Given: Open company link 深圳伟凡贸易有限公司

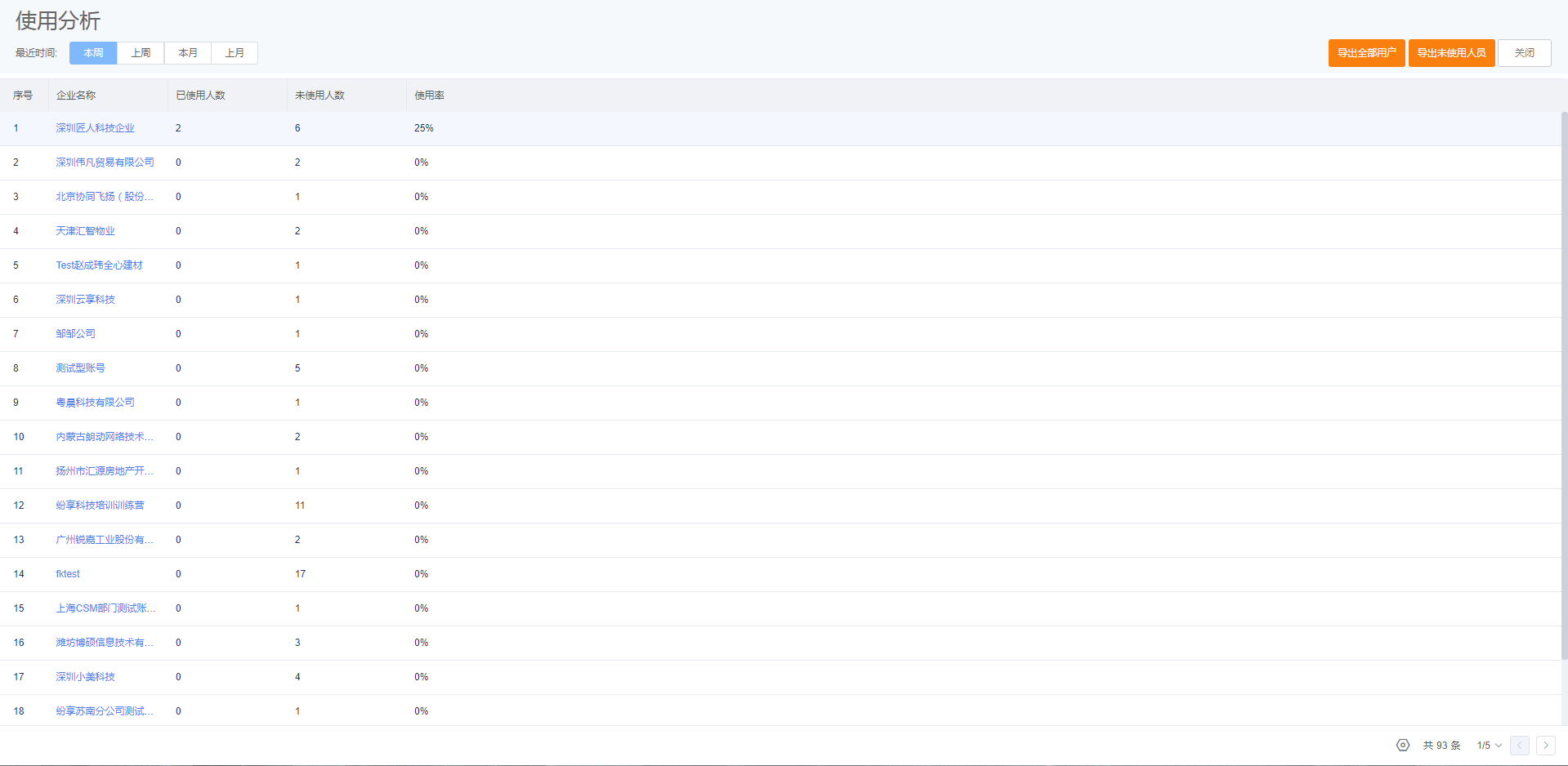Looking at the screenshot, I should pos(105,163).
